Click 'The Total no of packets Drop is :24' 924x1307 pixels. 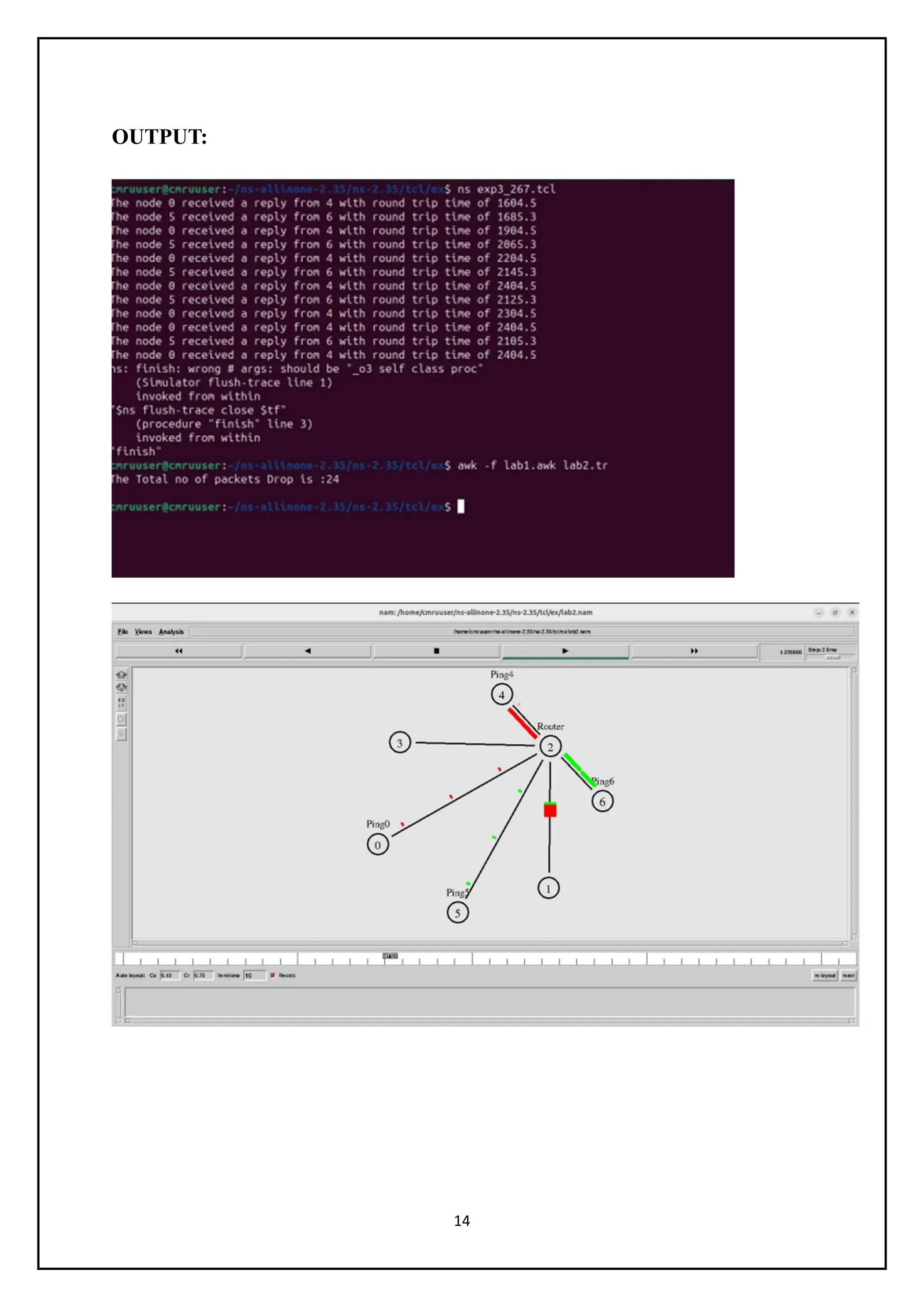pyautogui.click(x=225, y=479)
